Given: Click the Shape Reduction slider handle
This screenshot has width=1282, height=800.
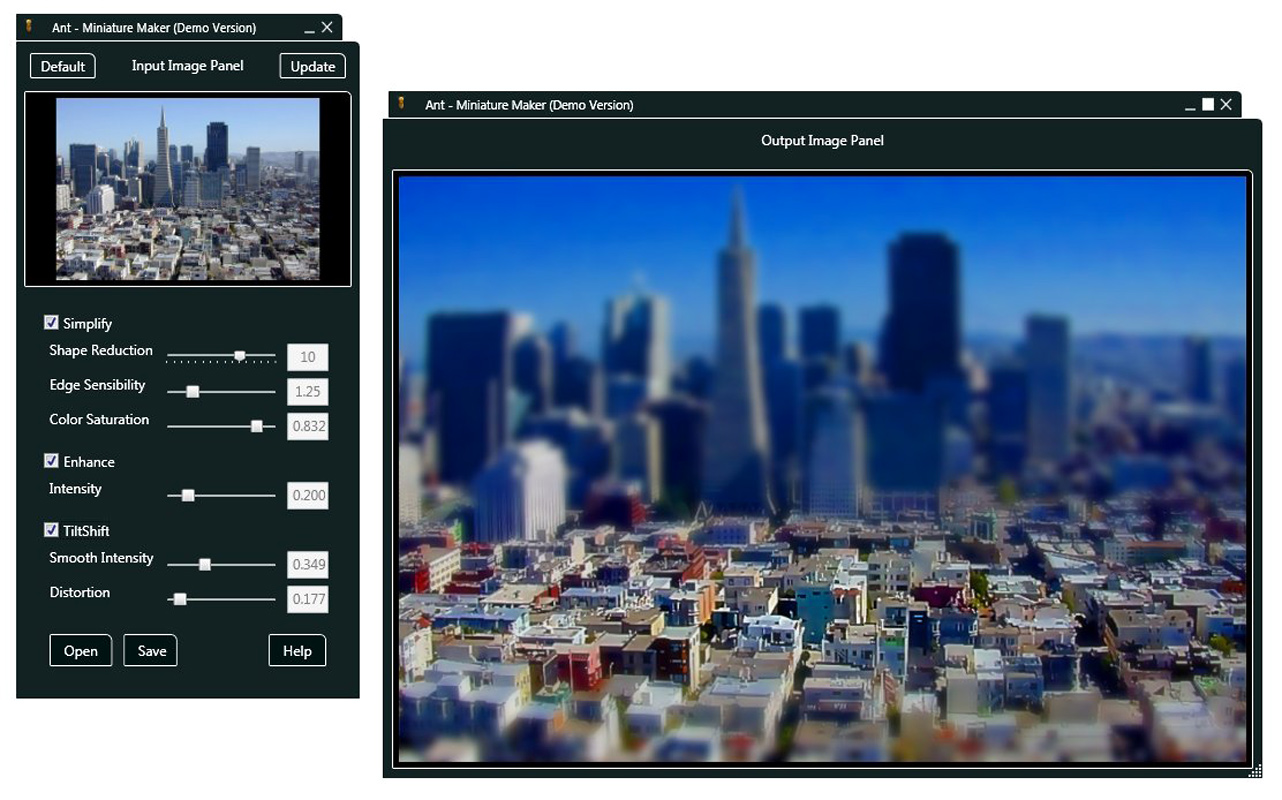Looking at the screenshot, I should point(240,355).
